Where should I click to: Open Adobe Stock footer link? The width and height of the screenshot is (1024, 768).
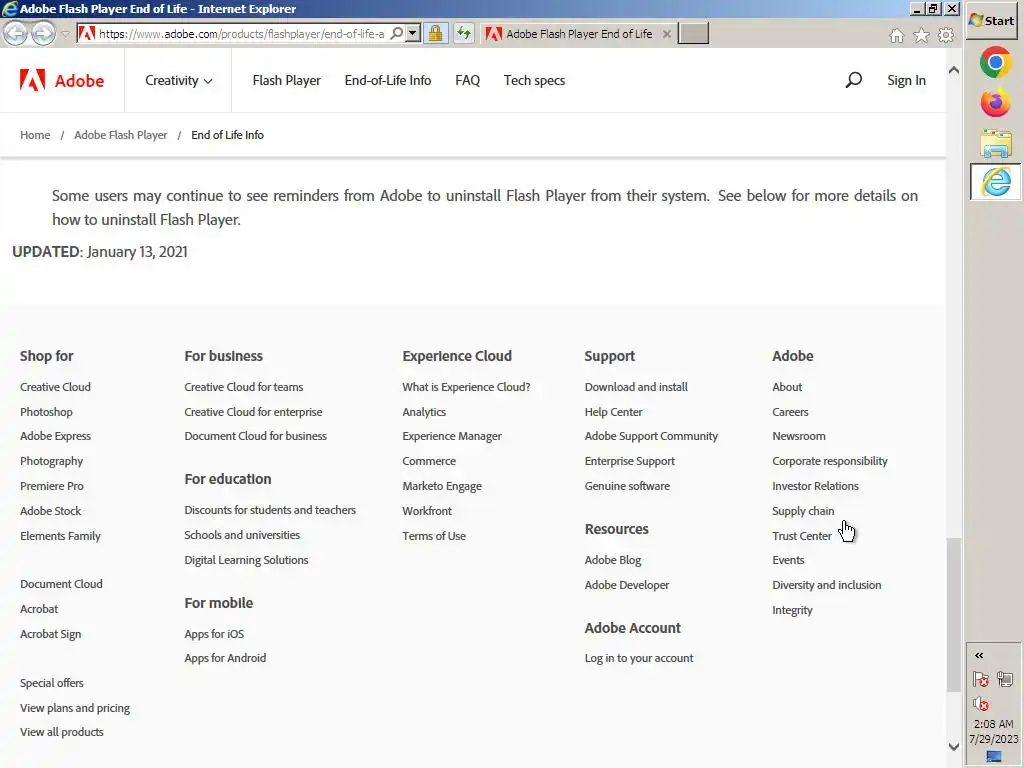coord(50,511)
